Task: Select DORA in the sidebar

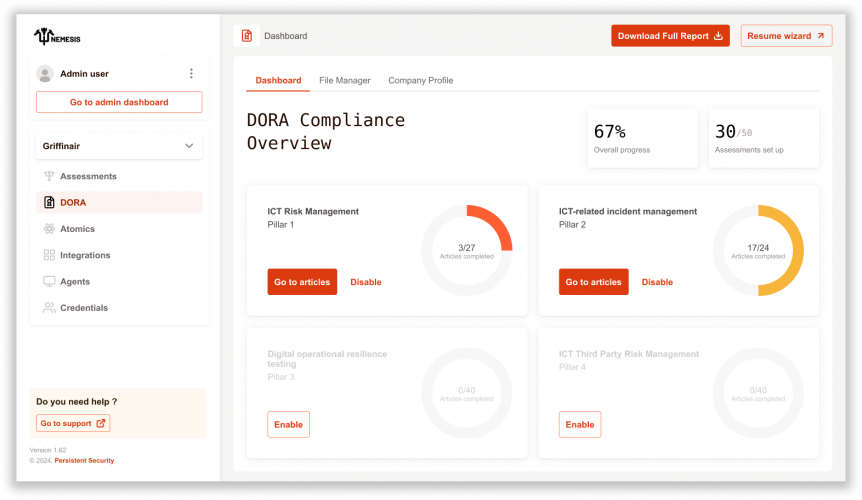Action: click(119, 202)
